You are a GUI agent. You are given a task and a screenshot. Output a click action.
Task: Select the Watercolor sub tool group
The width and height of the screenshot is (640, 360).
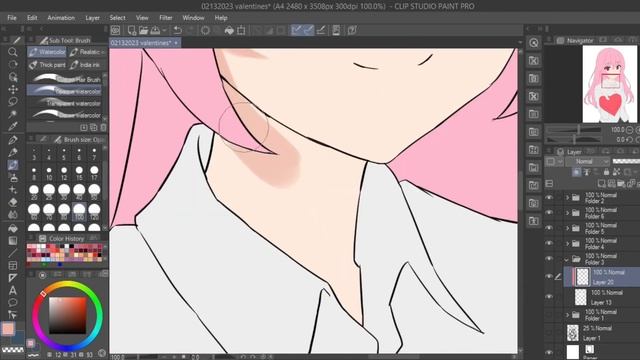[x=47, y=52]
